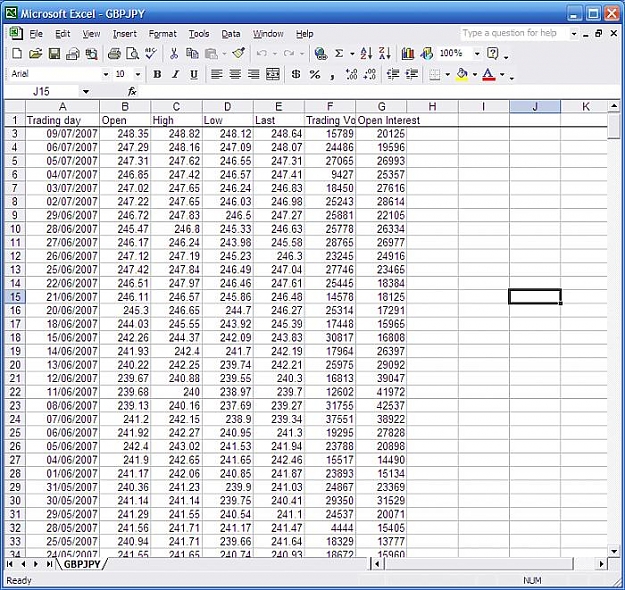The width and height of the screenshot is (625, 590).
Task: Toggle underline formatting
Action: coord(194,75)
